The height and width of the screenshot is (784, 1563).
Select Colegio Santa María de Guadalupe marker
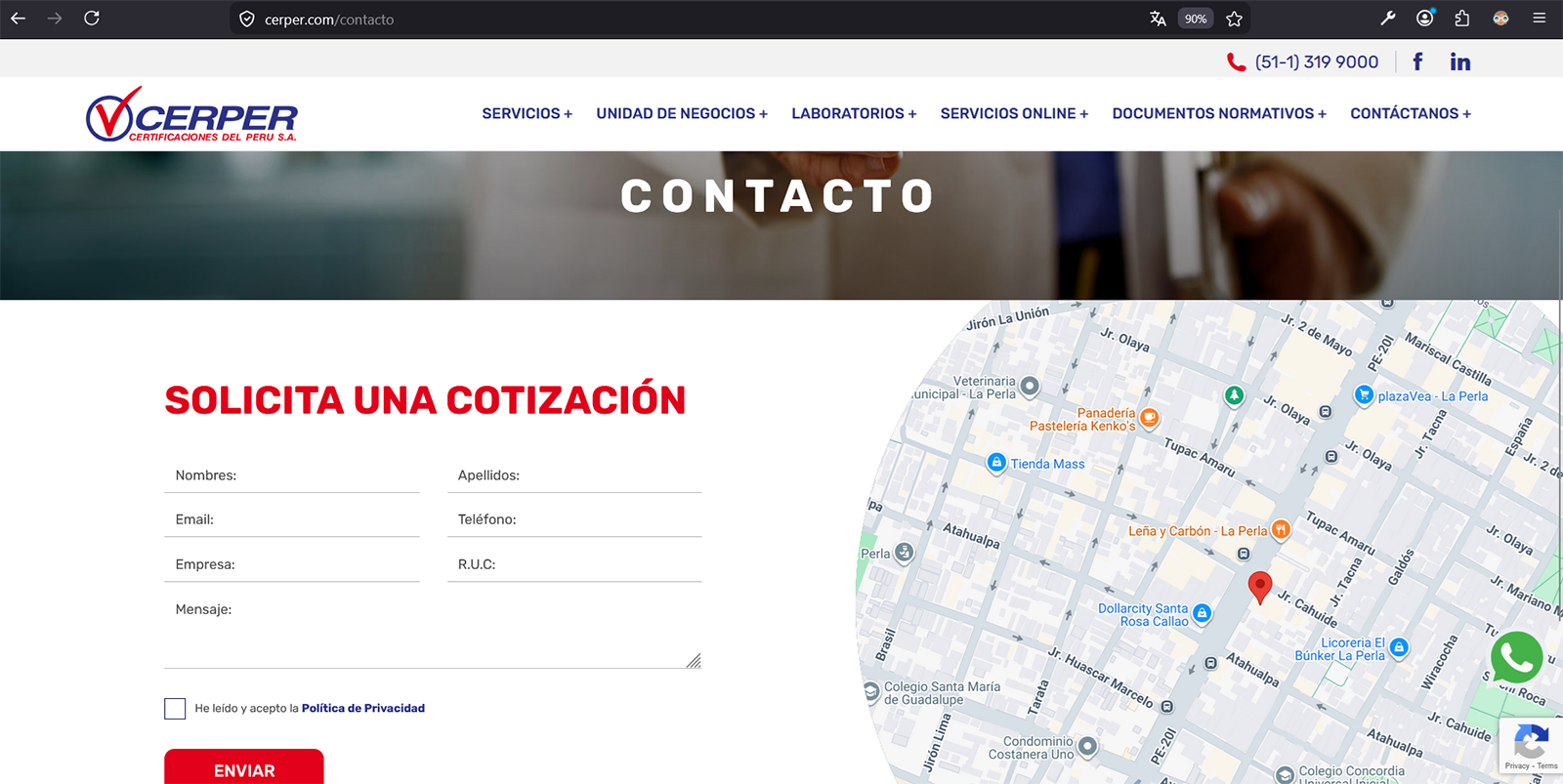click(x=871, y=692)
